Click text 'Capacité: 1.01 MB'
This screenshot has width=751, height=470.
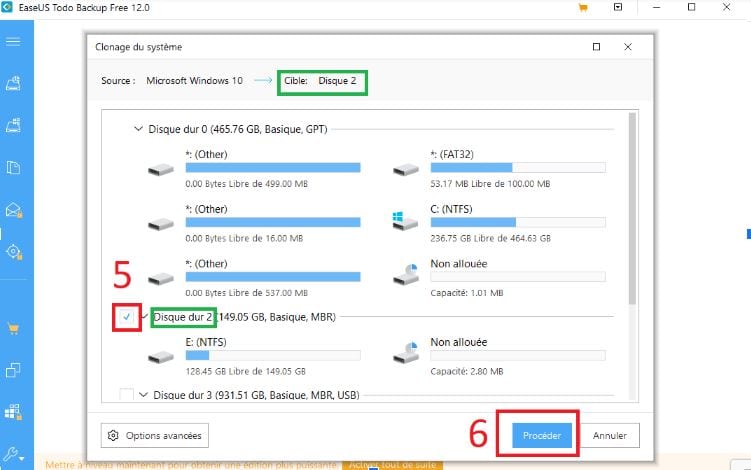tap(467, 293)
